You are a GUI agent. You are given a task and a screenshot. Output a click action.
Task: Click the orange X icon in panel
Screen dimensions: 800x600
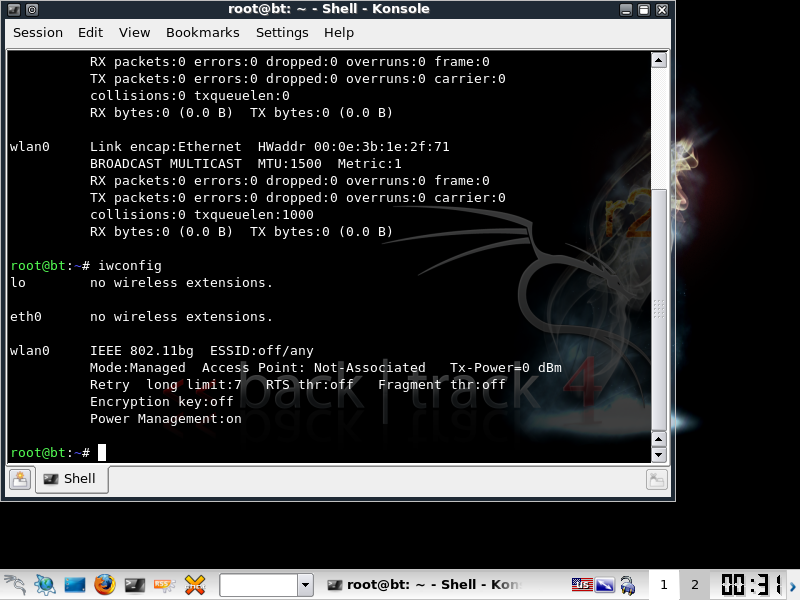point(196,584)
